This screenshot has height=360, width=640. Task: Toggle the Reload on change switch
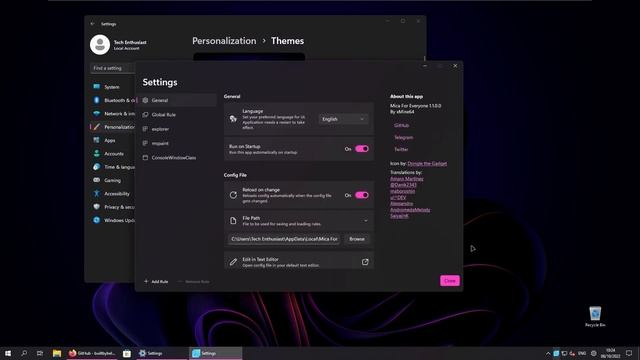[x=362, y=195]
